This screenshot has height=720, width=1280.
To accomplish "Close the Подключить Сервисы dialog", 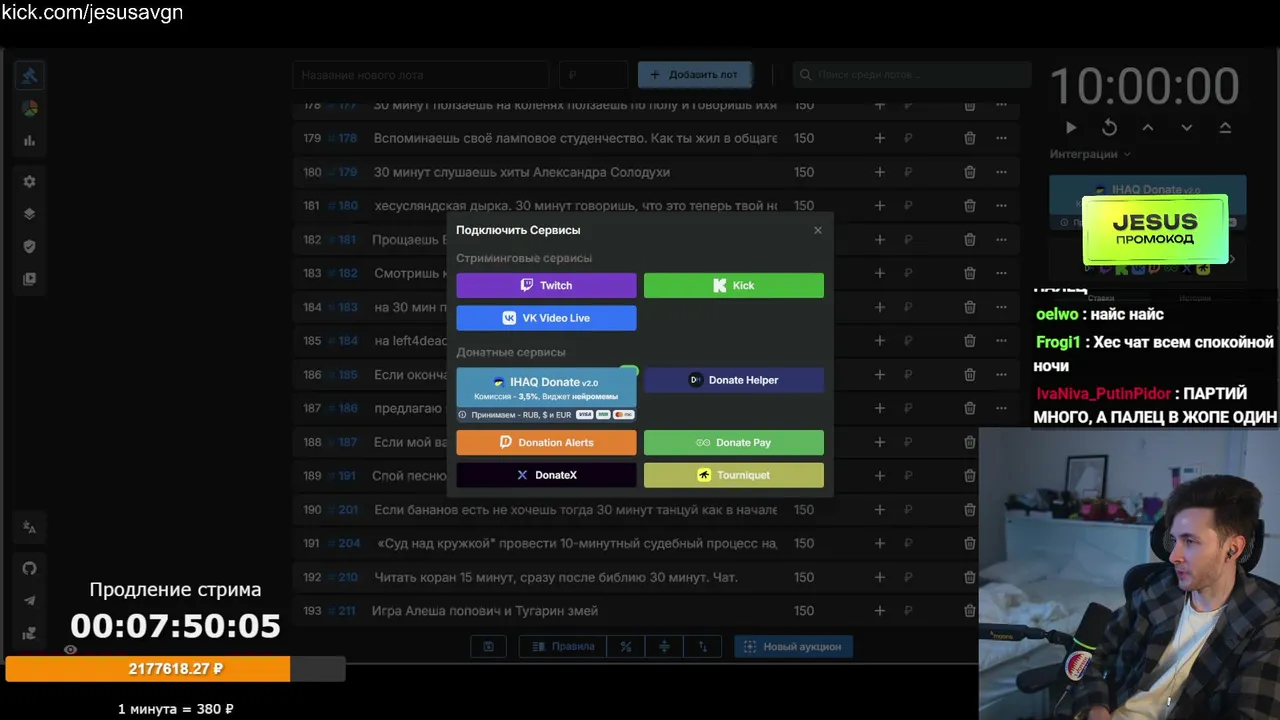I will click(x=818, y=230).
